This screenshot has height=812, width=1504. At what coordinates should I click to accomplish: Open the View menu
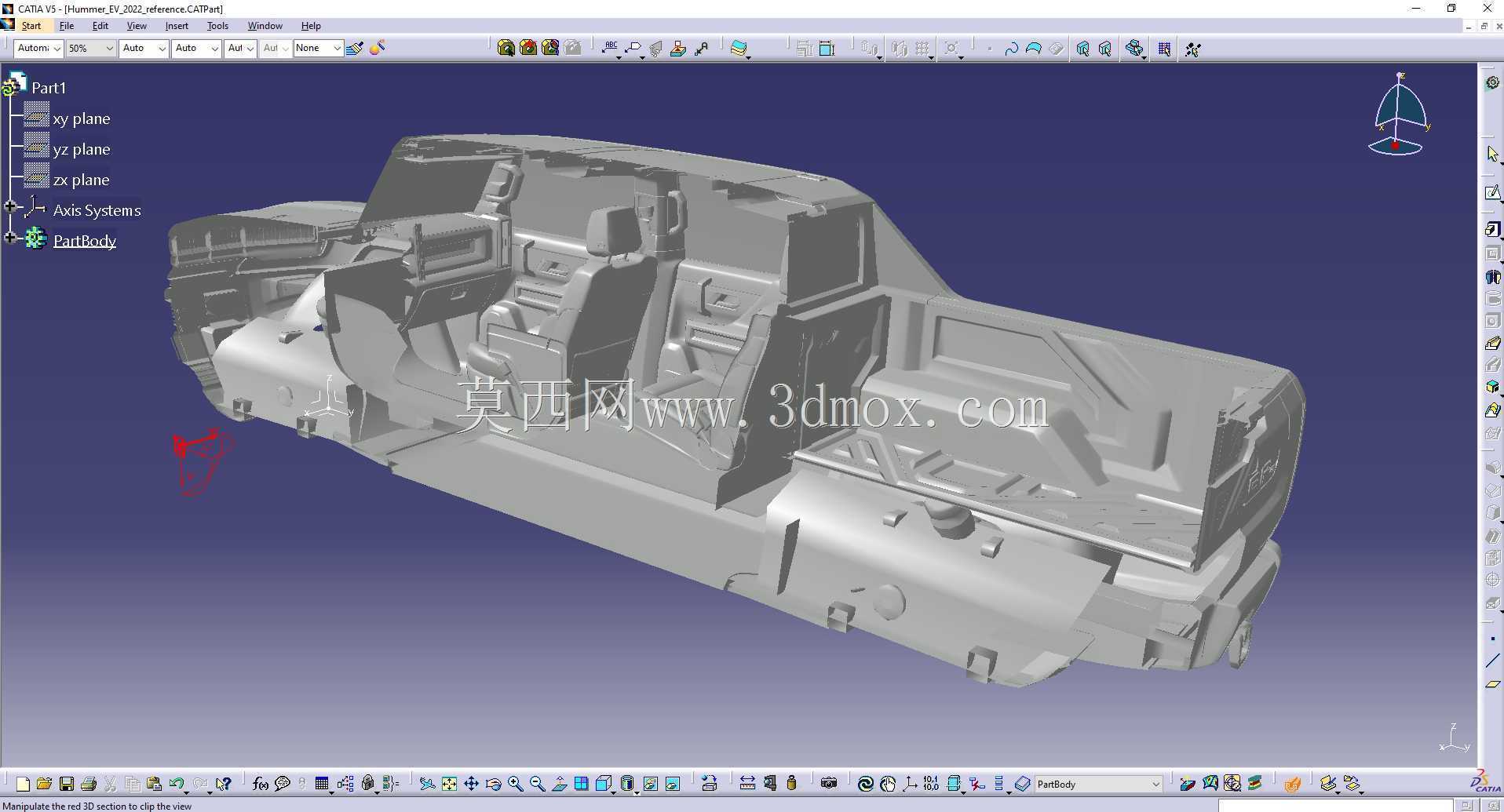[x=137, y=26]
